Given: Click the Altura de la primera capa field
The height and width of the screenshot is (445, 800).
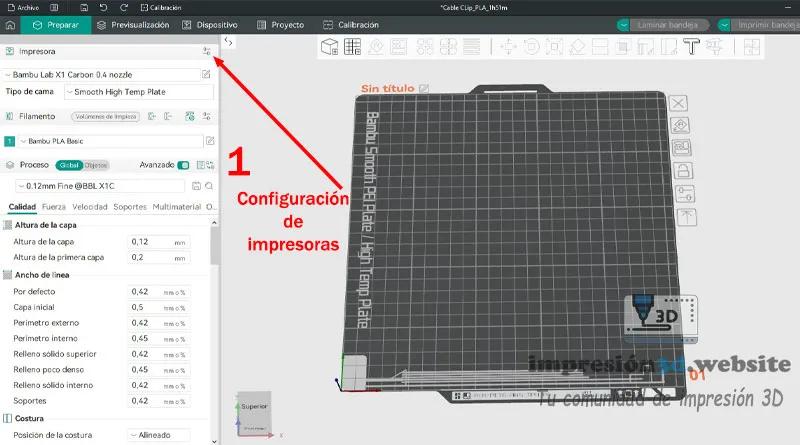Looking at the screenshot, I should click(x=159, y=258).
